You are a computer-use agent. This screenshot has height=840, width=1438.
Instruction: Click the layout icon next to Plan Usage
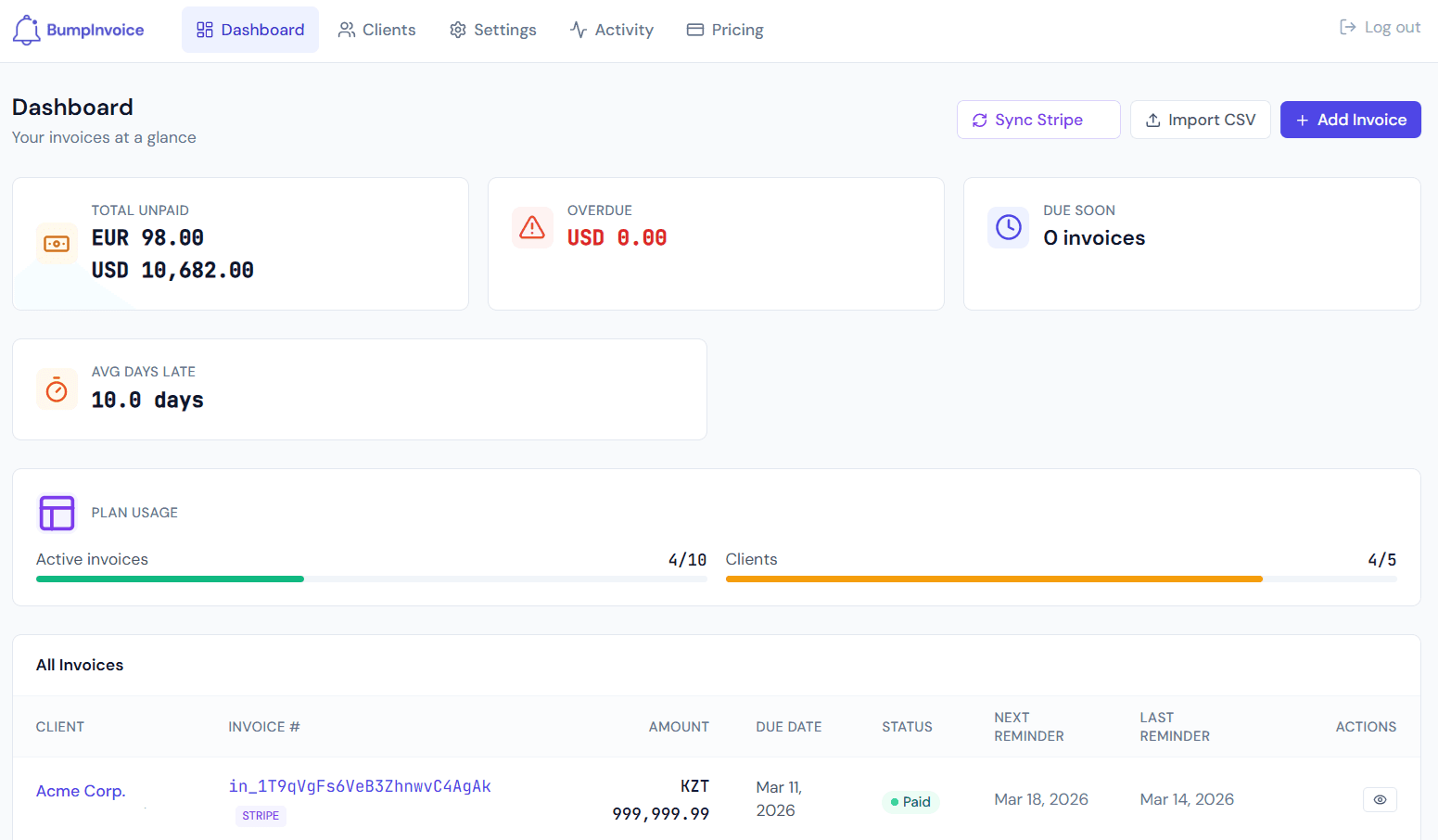point(57,513)
